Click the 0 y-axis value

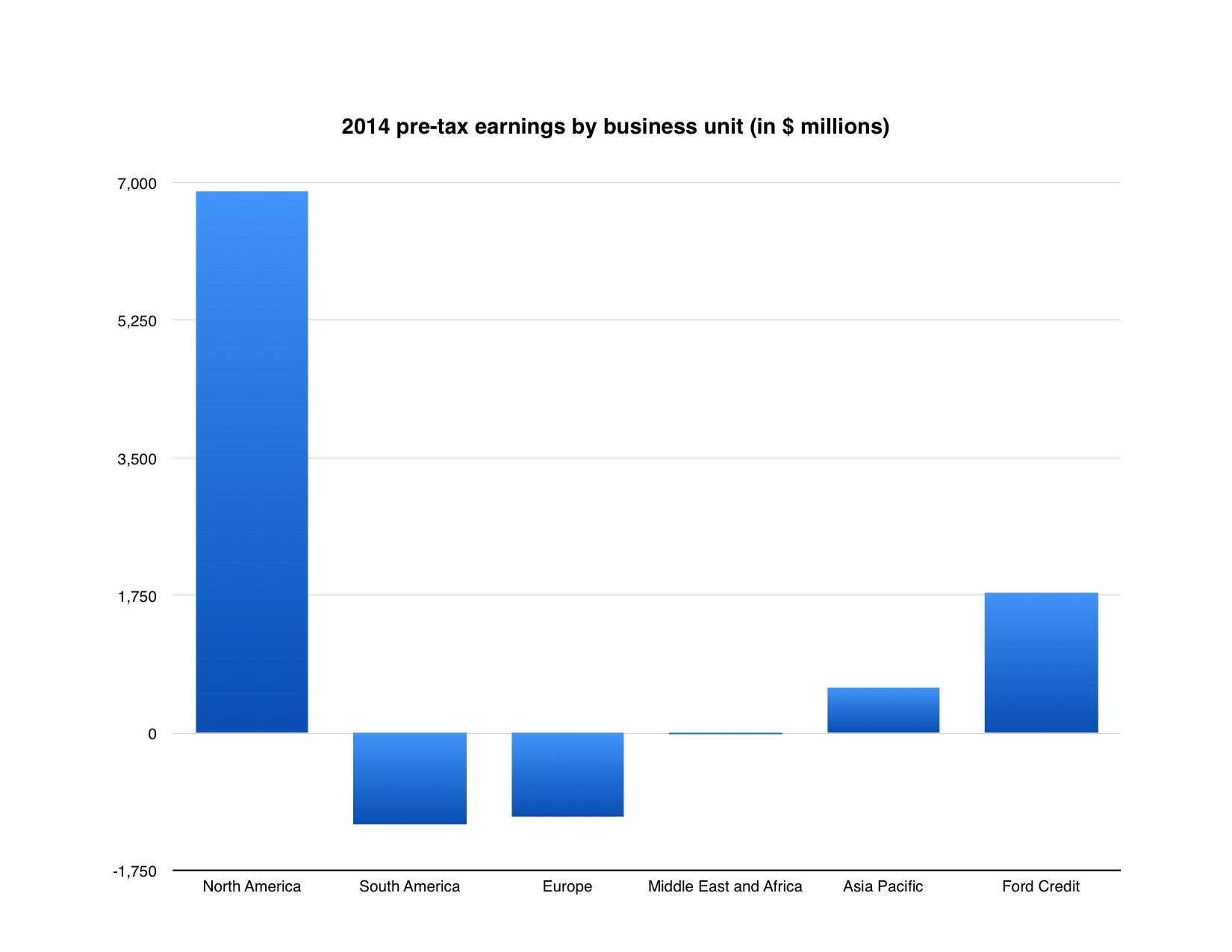pyautogui.click(x=152, y=734)
